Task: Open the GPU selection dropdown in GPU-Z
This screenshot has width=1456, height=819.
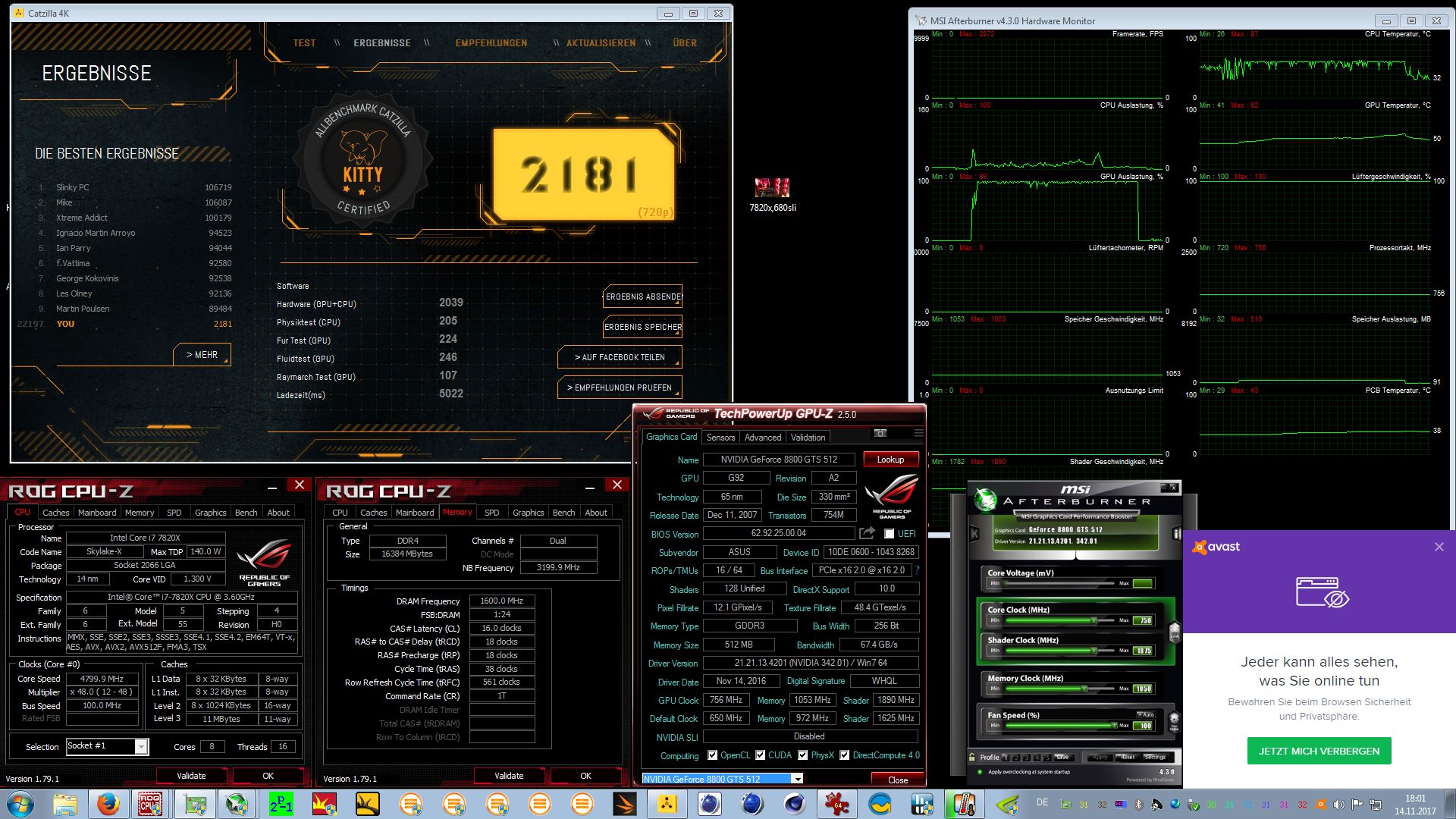Action: [x=797, y=779]
